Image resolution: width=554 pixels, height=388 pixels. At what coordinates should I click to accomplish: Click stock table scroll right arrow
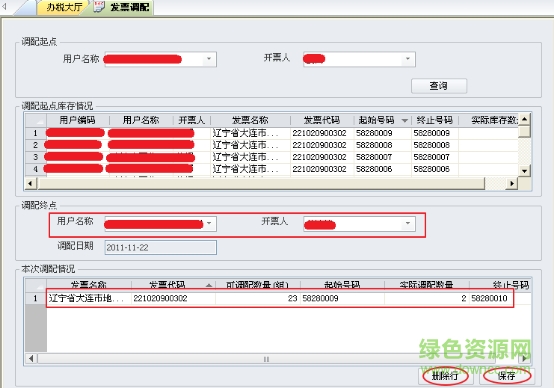point(512,183)
